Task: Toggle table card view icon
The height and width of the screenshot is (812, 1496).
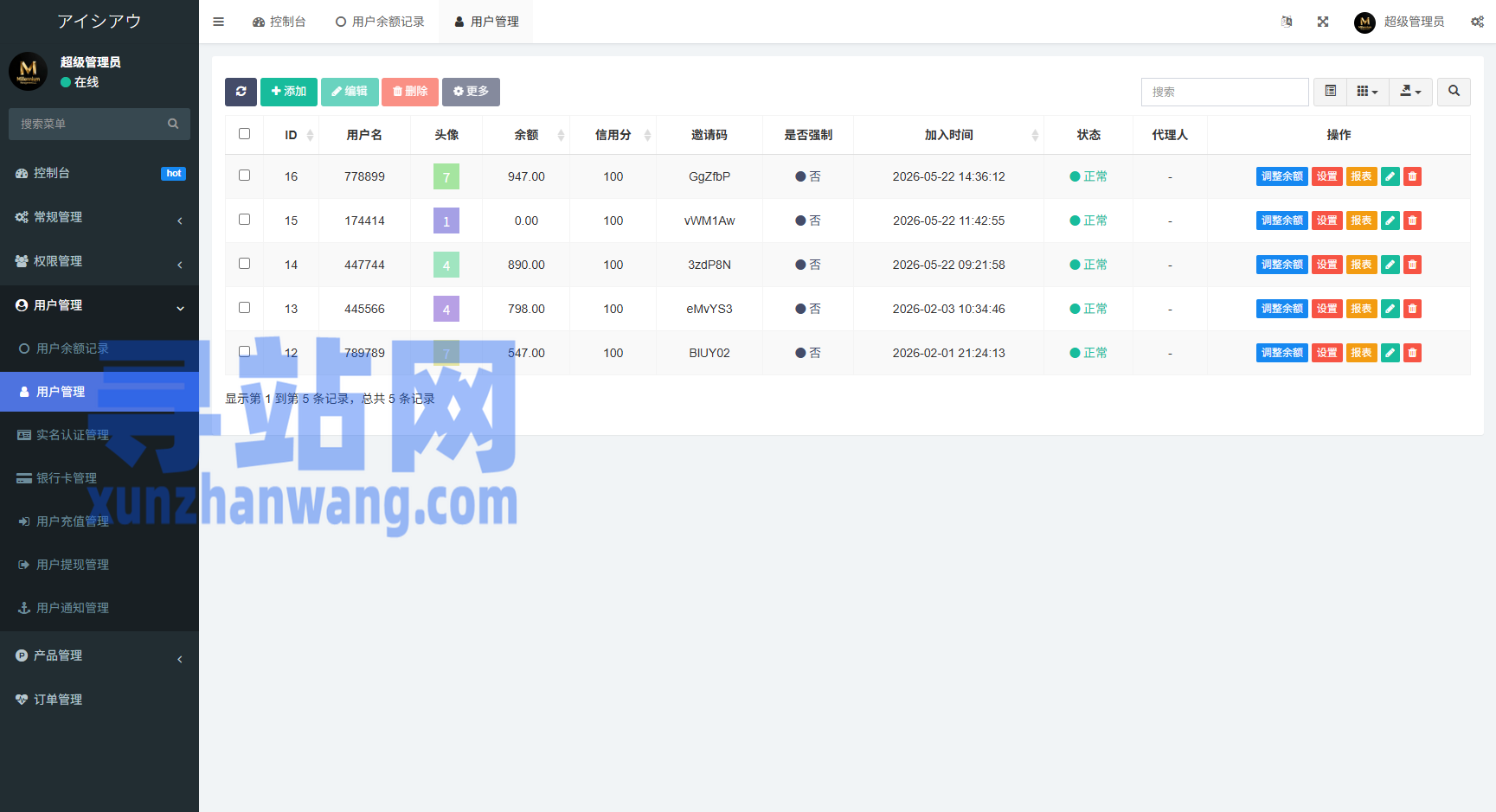Action: tap(1331, 92)
